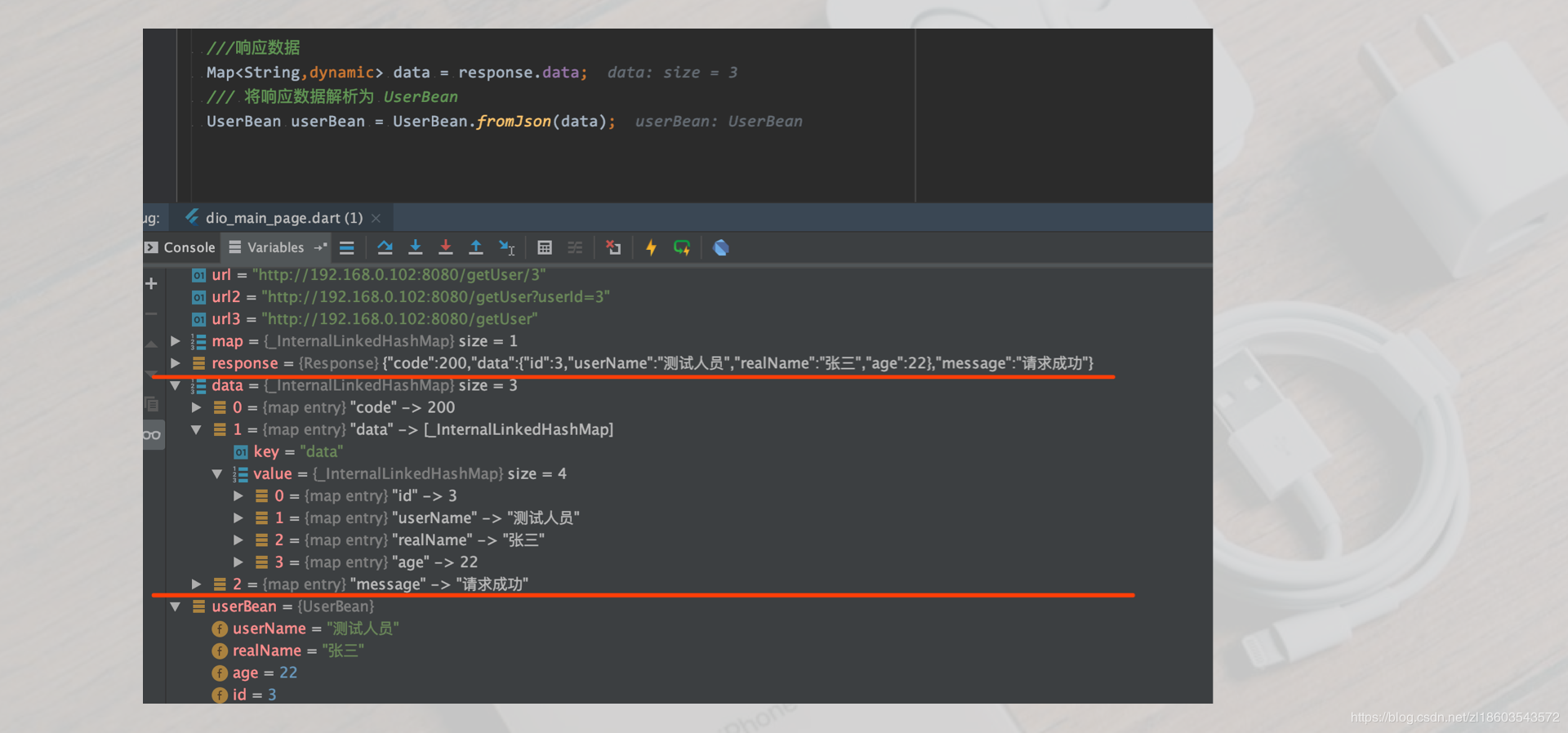Toggle the glasses watches view icon

click(152, 434)
